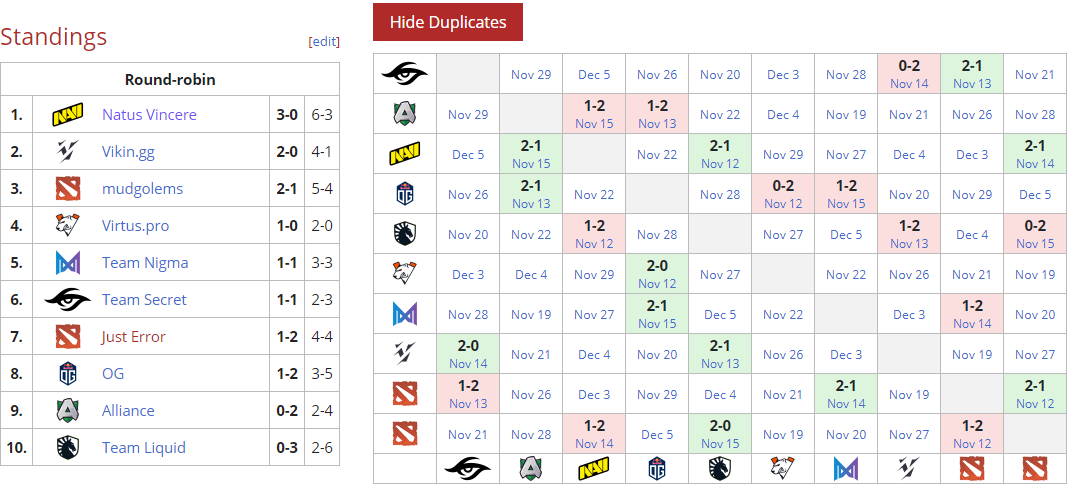Click the 2-0 Nov 15 match result cell

point(720,434)
